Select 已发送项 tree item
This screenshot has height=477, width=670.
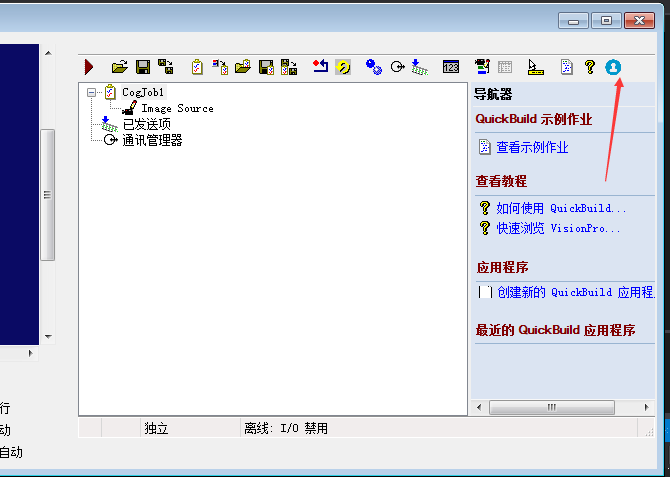[147, 124]
